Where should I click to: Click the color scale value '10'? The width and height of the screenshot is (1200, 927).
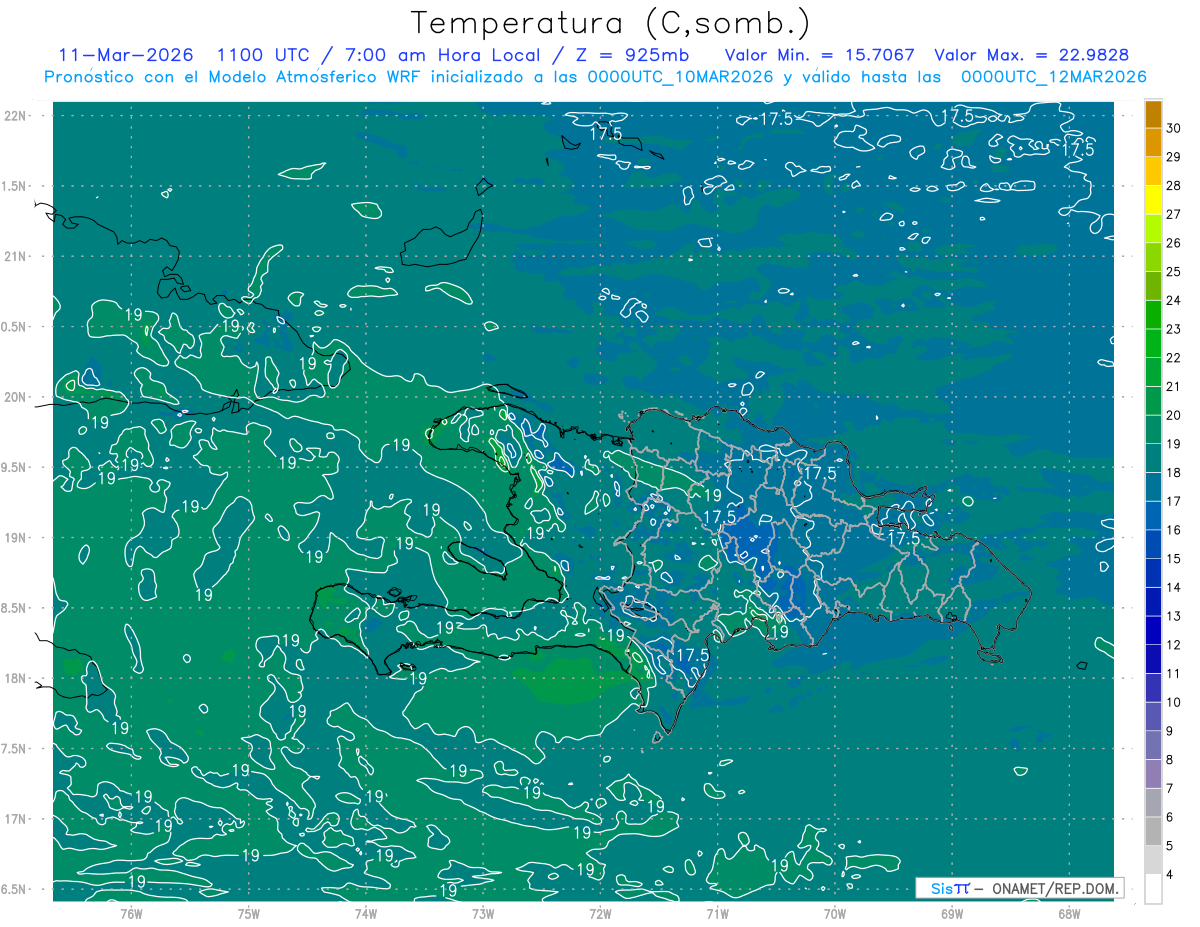coord(1173,702)
